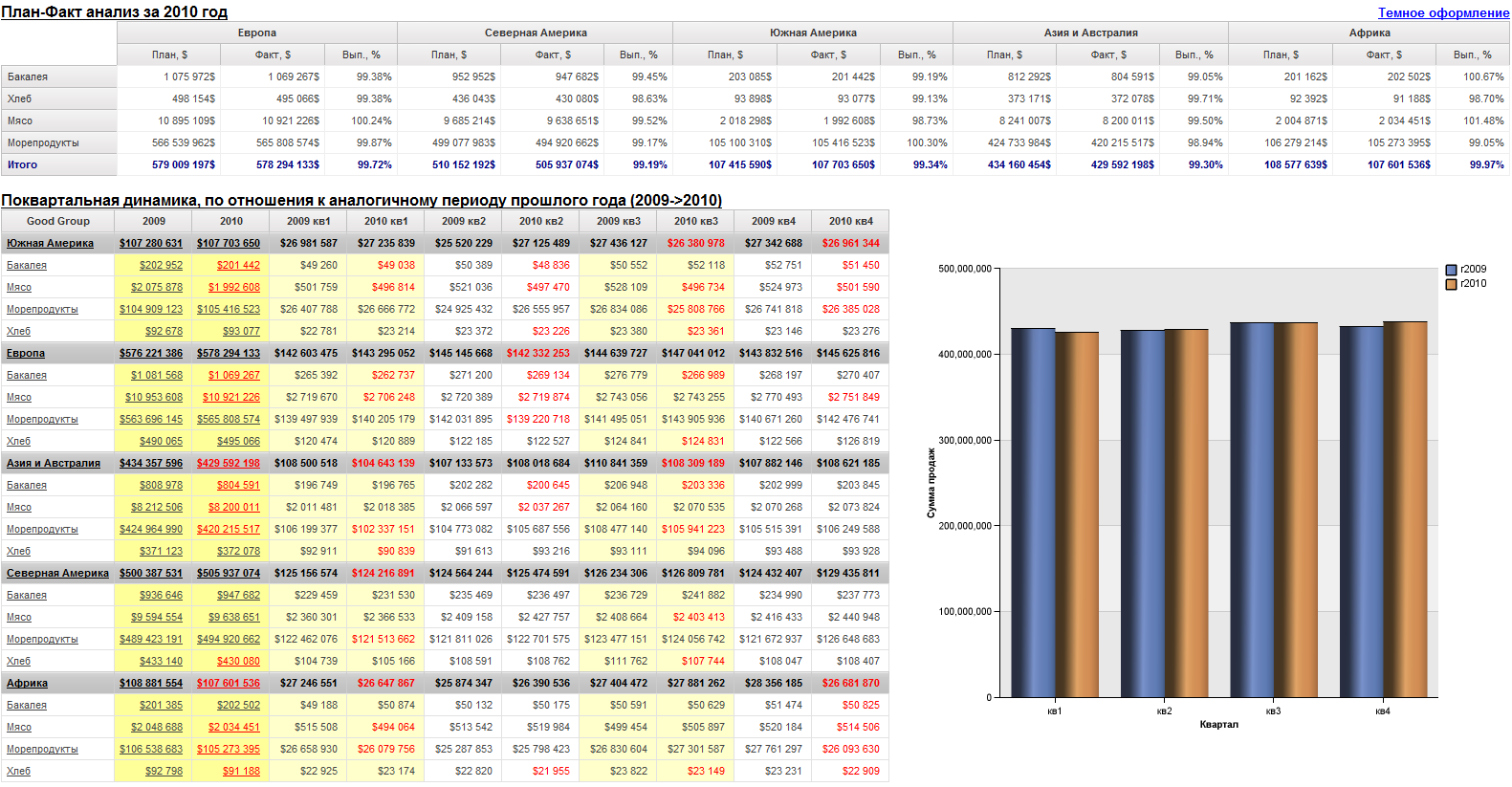Click the План-Факт анализ за 2010 год heading
The image size is (1512, 787).
tap(115, 11)
